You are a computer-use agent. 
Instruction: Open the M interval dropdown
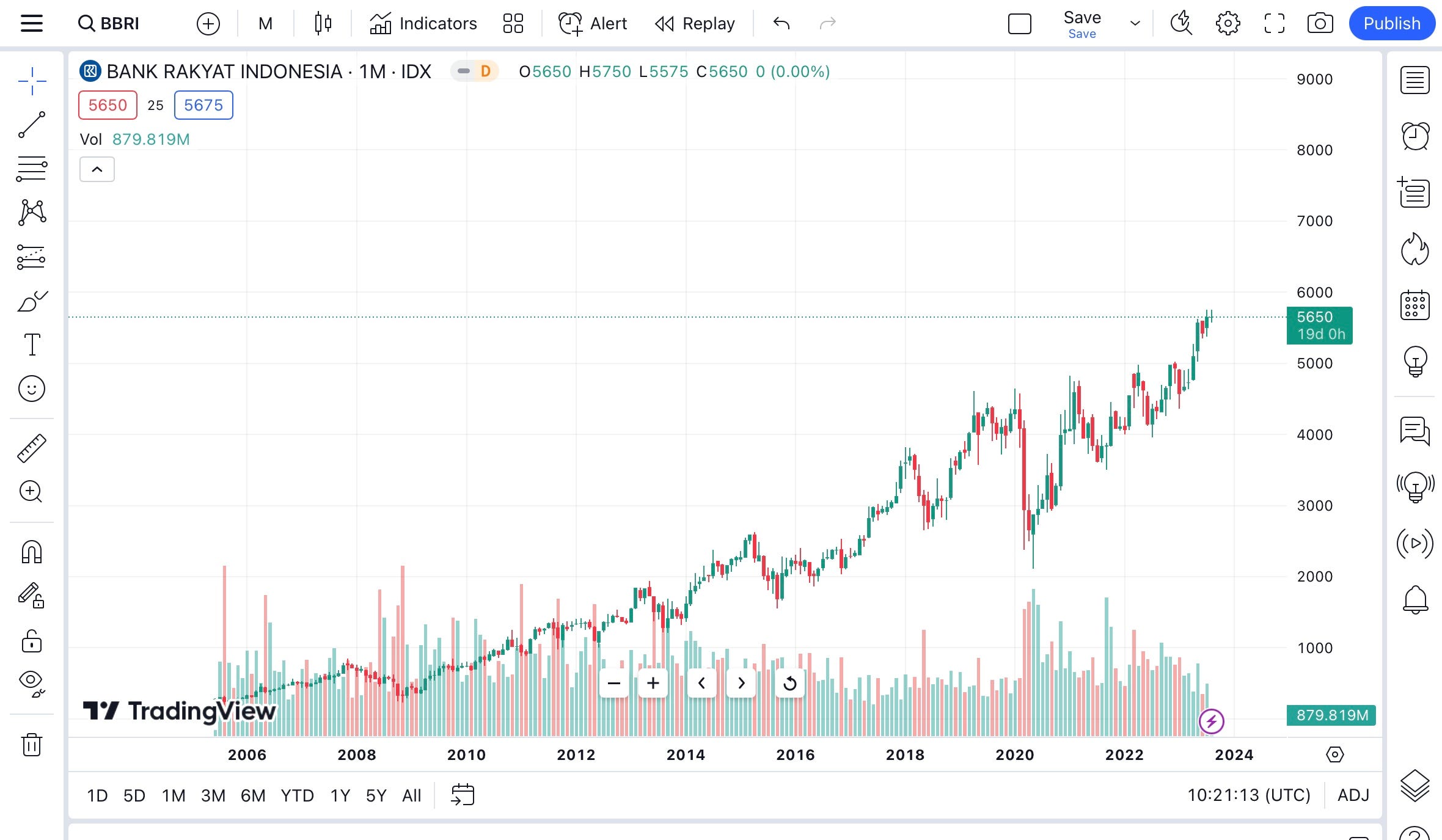pos(265,24)
